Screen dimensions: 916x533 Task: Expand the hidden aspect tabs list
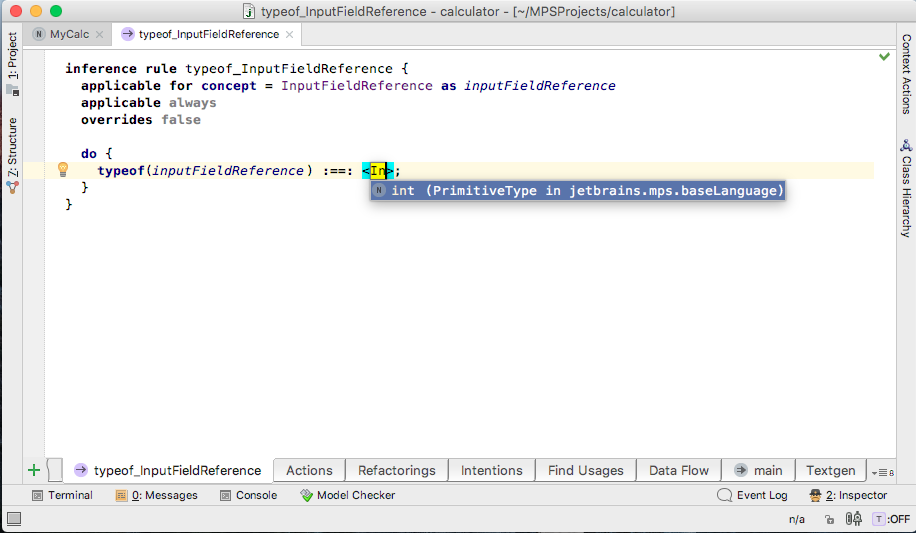(x=882, y=472)
